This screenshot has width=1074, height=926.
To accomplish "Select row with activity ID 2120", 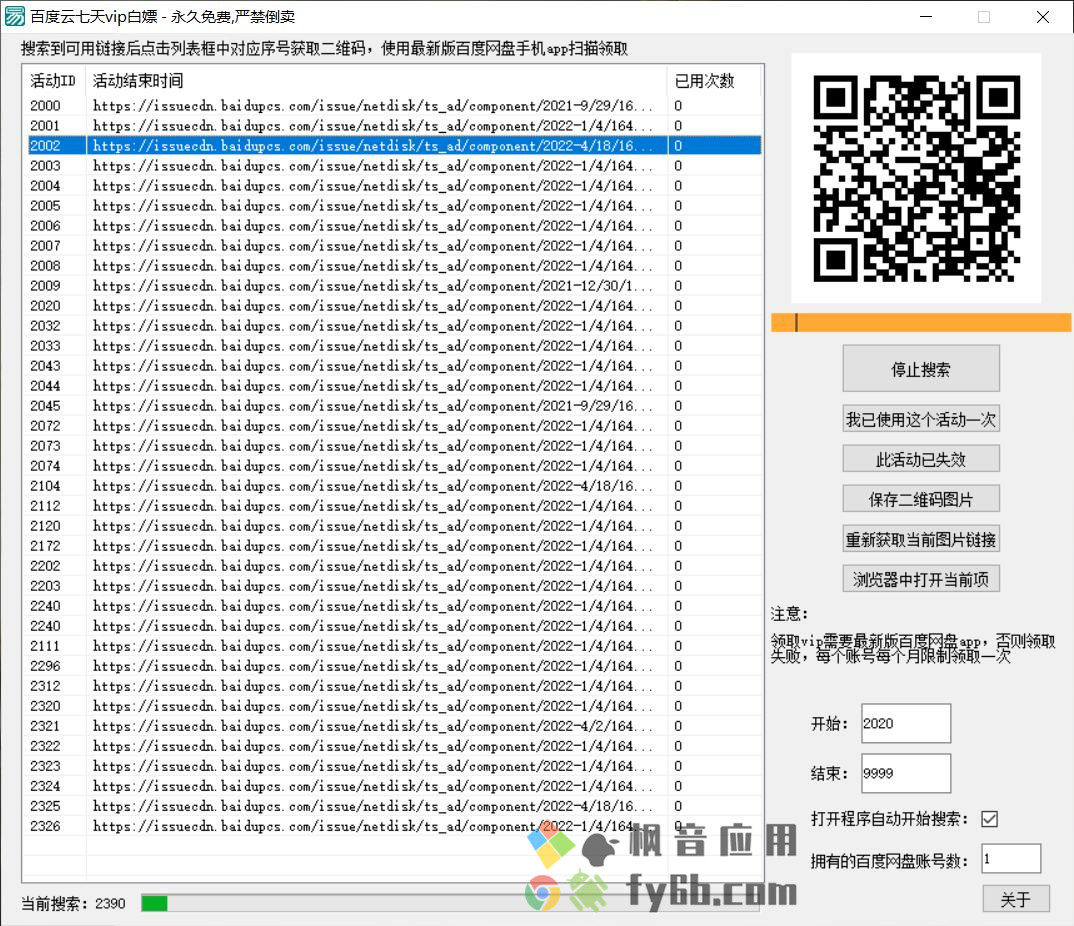I will 394,525.
